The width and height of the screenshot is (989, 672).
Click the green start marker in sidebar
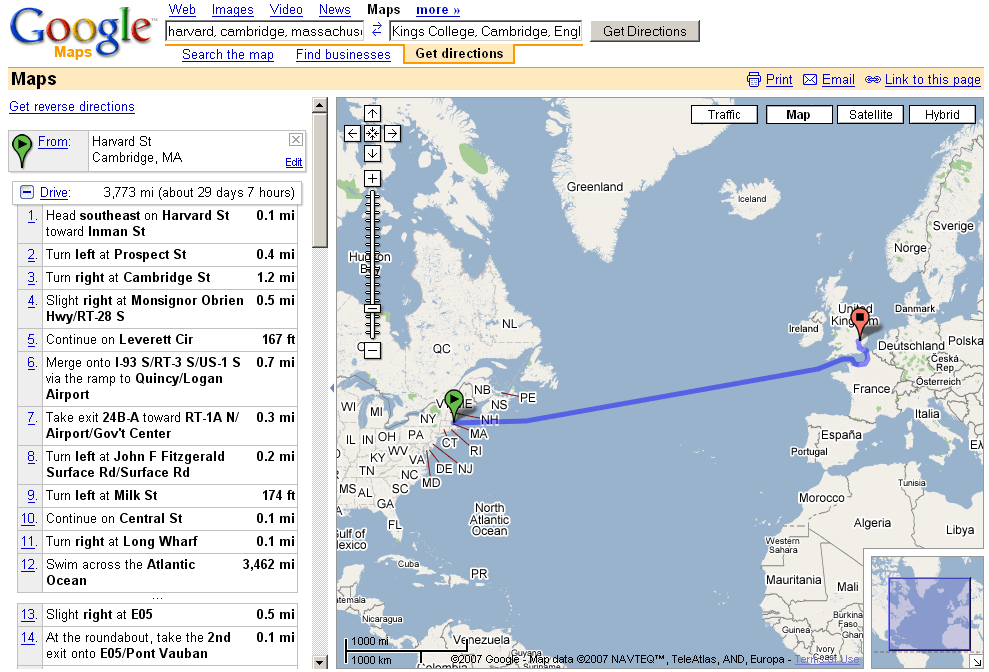click(x=22, y=150)
